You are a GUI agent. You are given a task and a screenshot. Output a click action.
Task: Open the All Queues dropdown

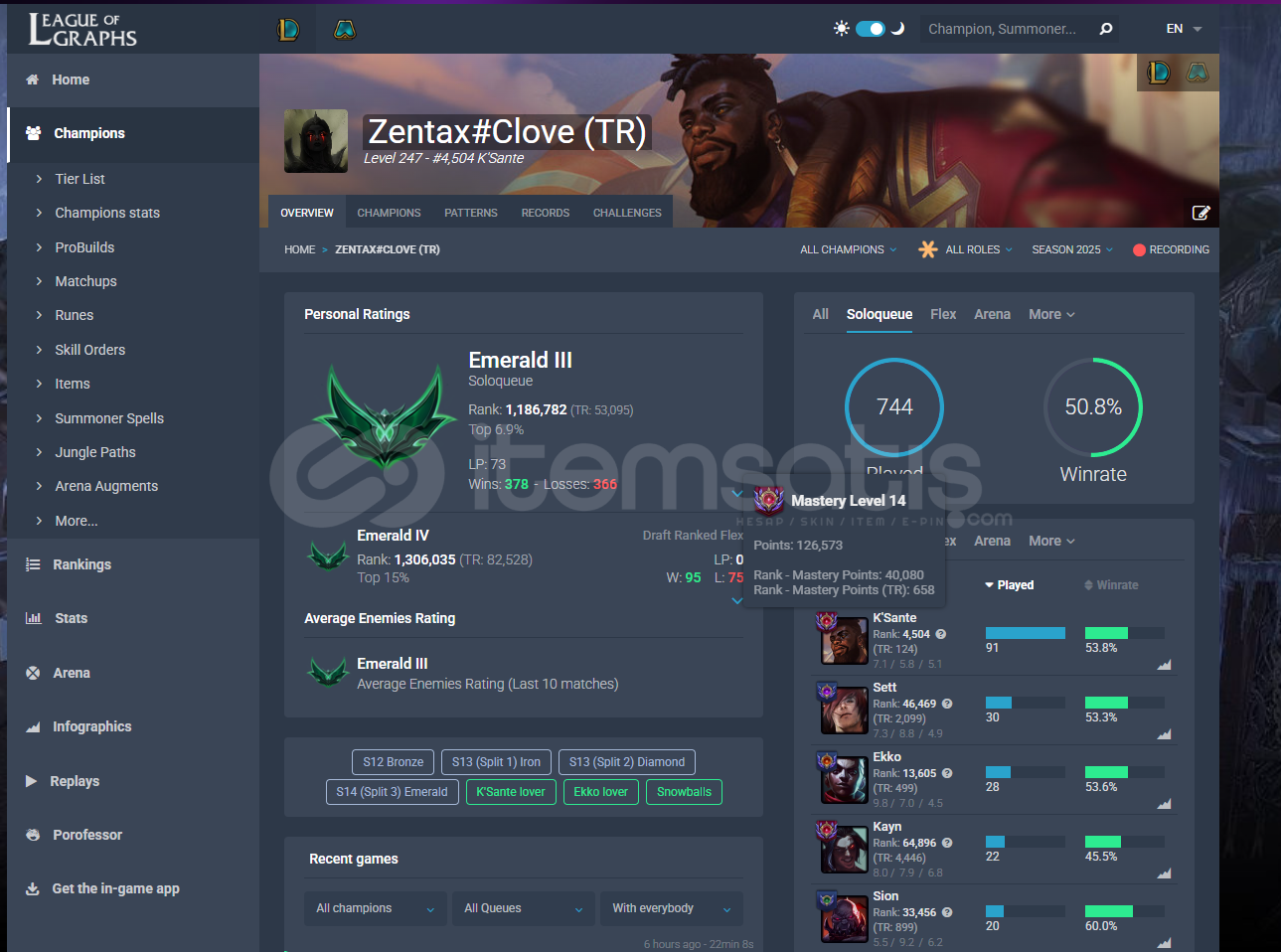tap(523, 908)
